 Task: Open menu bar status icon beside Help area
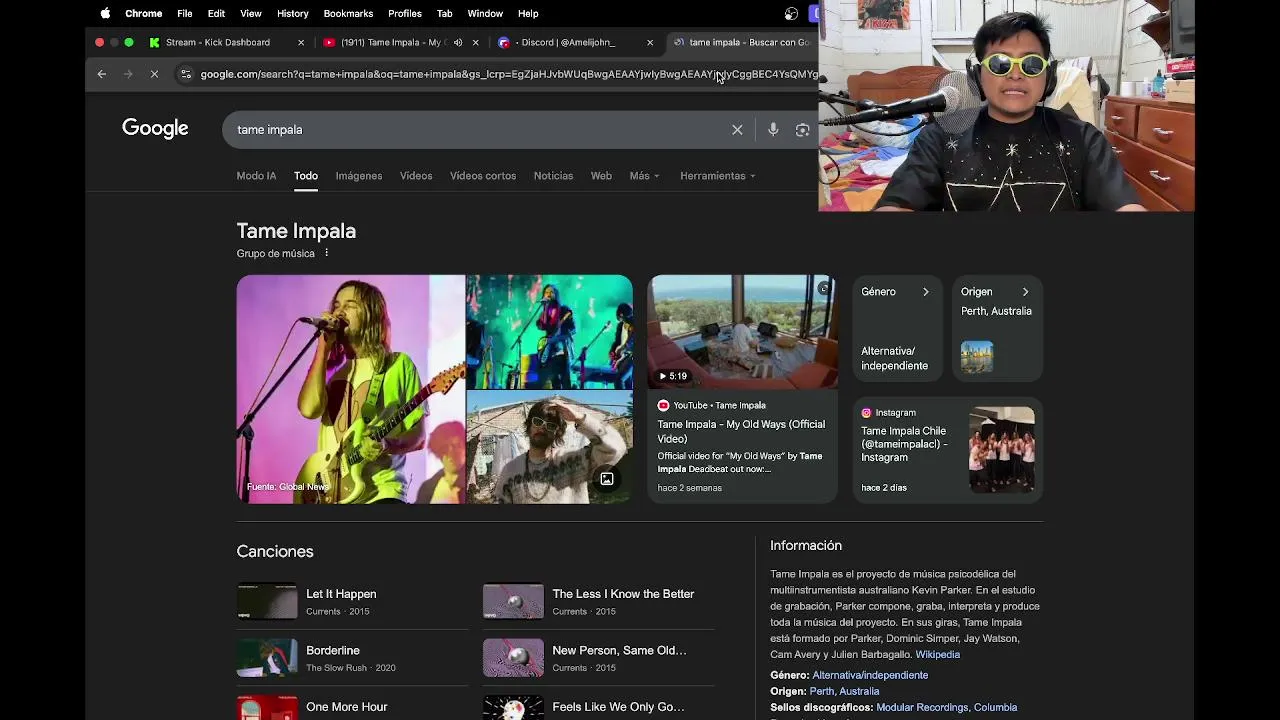point(791,13)
